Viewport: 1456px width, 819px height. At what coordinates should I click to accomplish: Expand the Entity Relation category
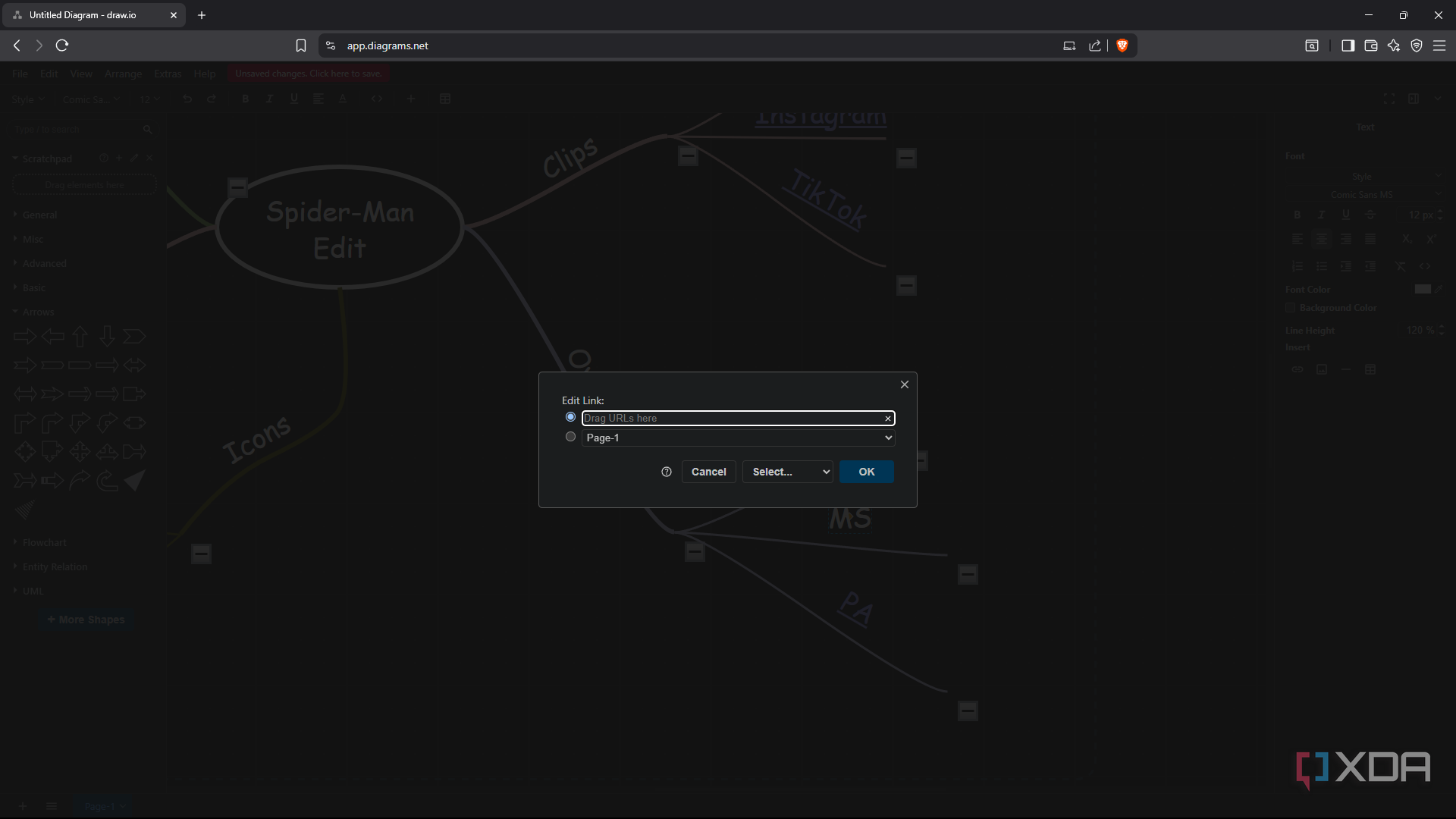point(55,566)
